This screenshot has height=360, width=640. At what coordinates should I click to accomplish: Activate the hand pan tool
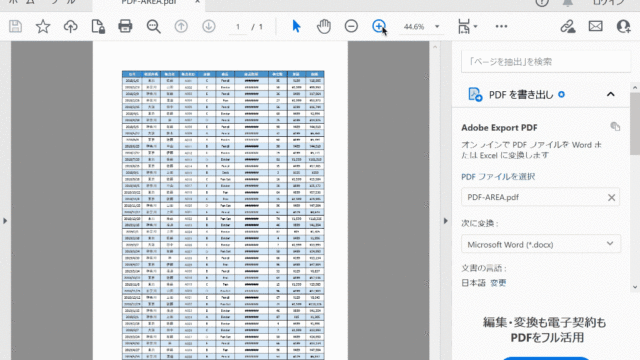click(324, 27)
